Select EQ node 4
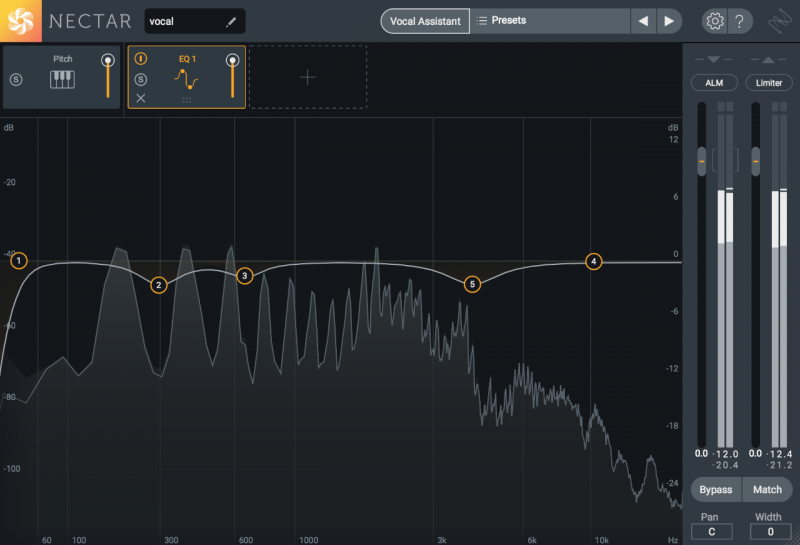 tap(593, 261)
